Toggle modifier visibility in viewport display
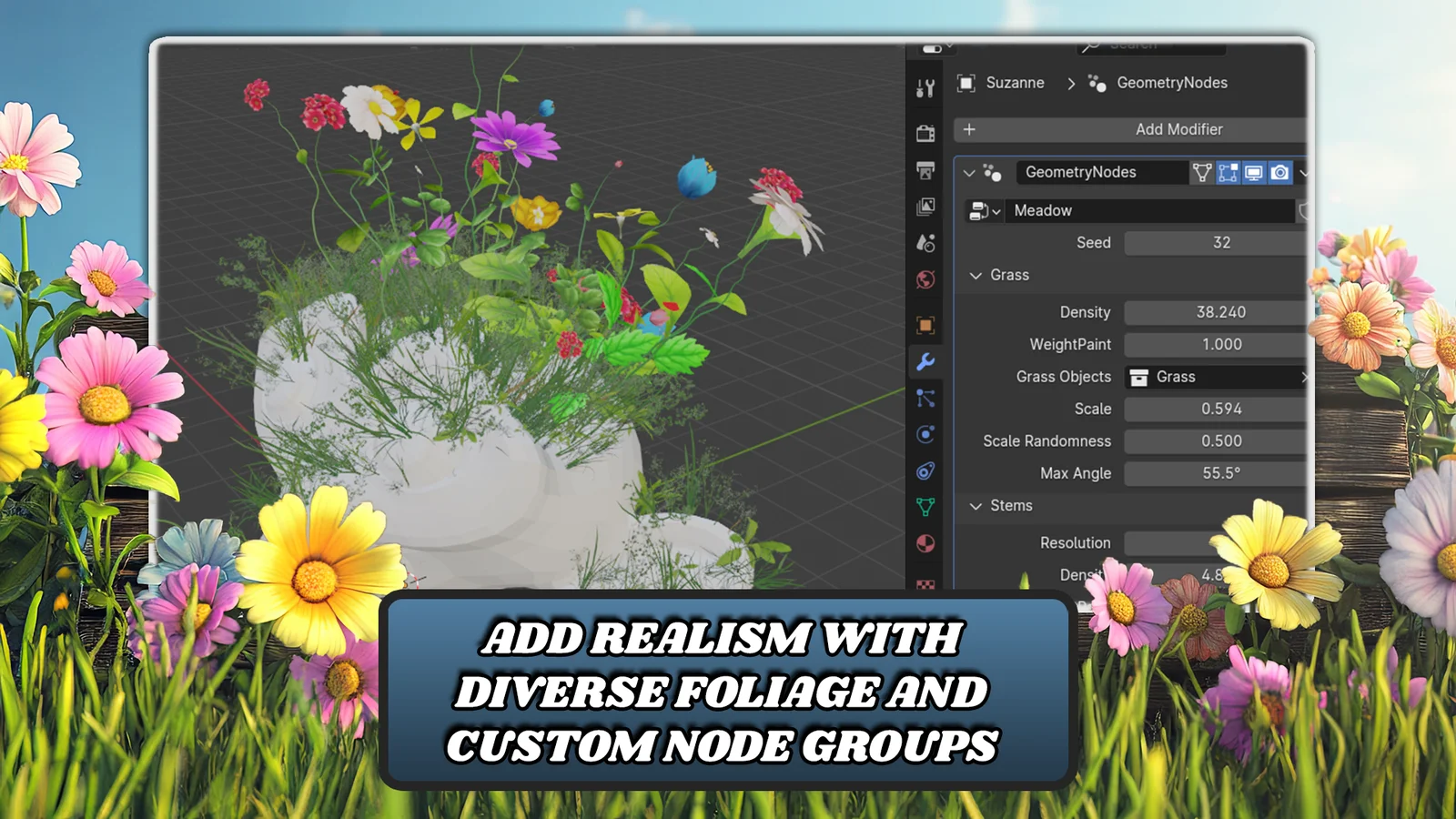1456x819 pixels. 1255,173
